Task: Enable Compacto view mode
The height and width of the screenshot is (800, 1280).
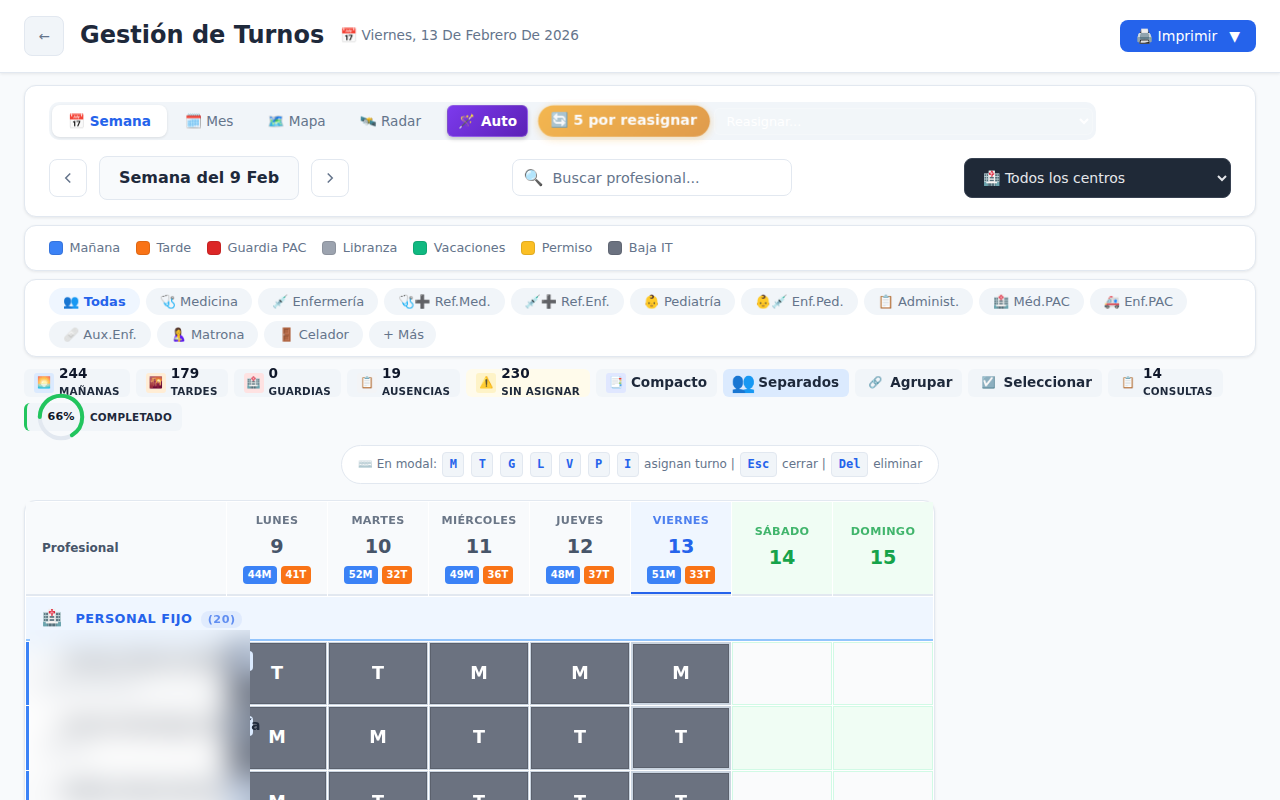Action: [x=657, y=382]
